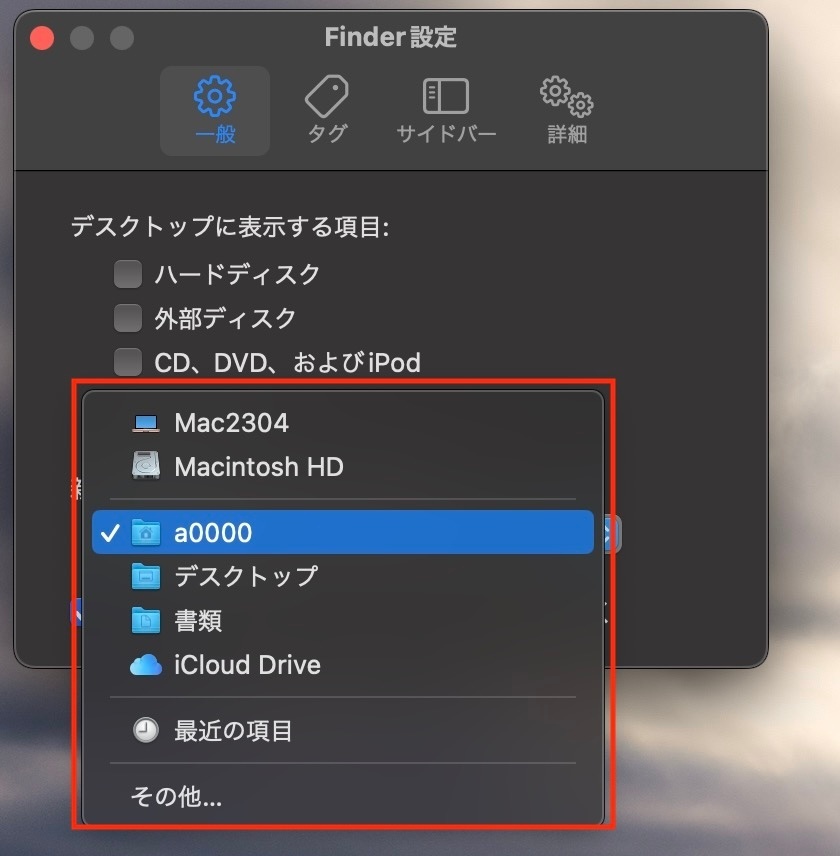Viewport: 840px width, 856px height.
Task: Select 最近の項目 in the popup menu
Action: pyautogui.click(x=343, y=730)
